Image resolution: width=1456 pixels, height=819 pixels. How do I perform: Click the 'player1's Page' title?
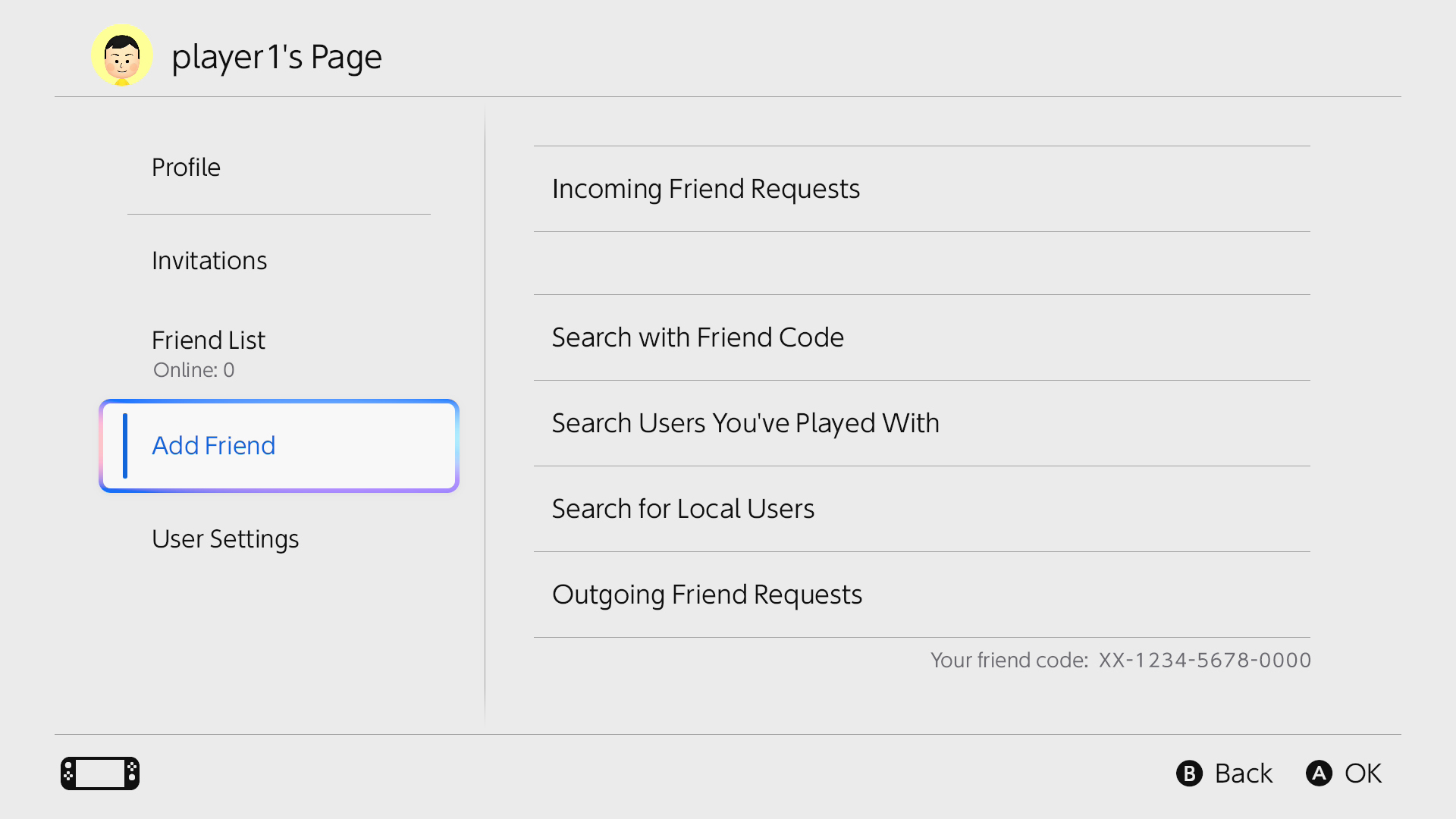[277, 58]
